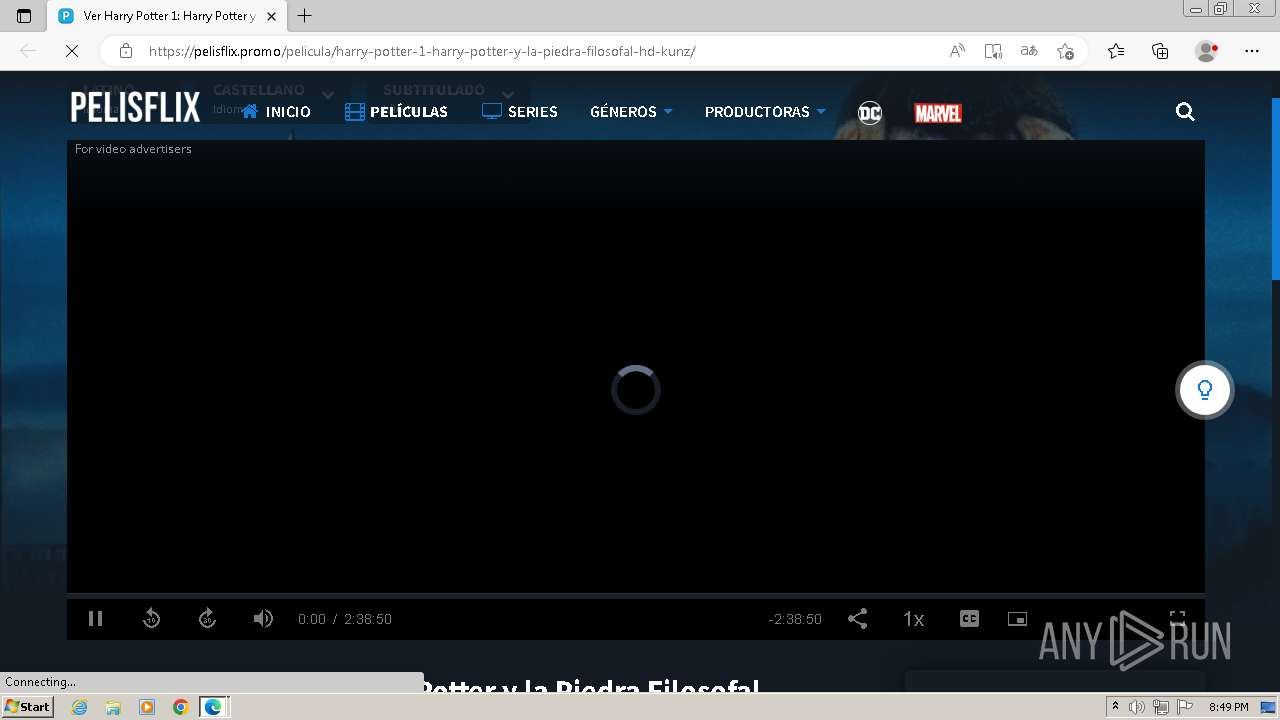Launch Chrome from taskbar
The height and width of the screenshot is (720, 1280).
click(180, 707)
